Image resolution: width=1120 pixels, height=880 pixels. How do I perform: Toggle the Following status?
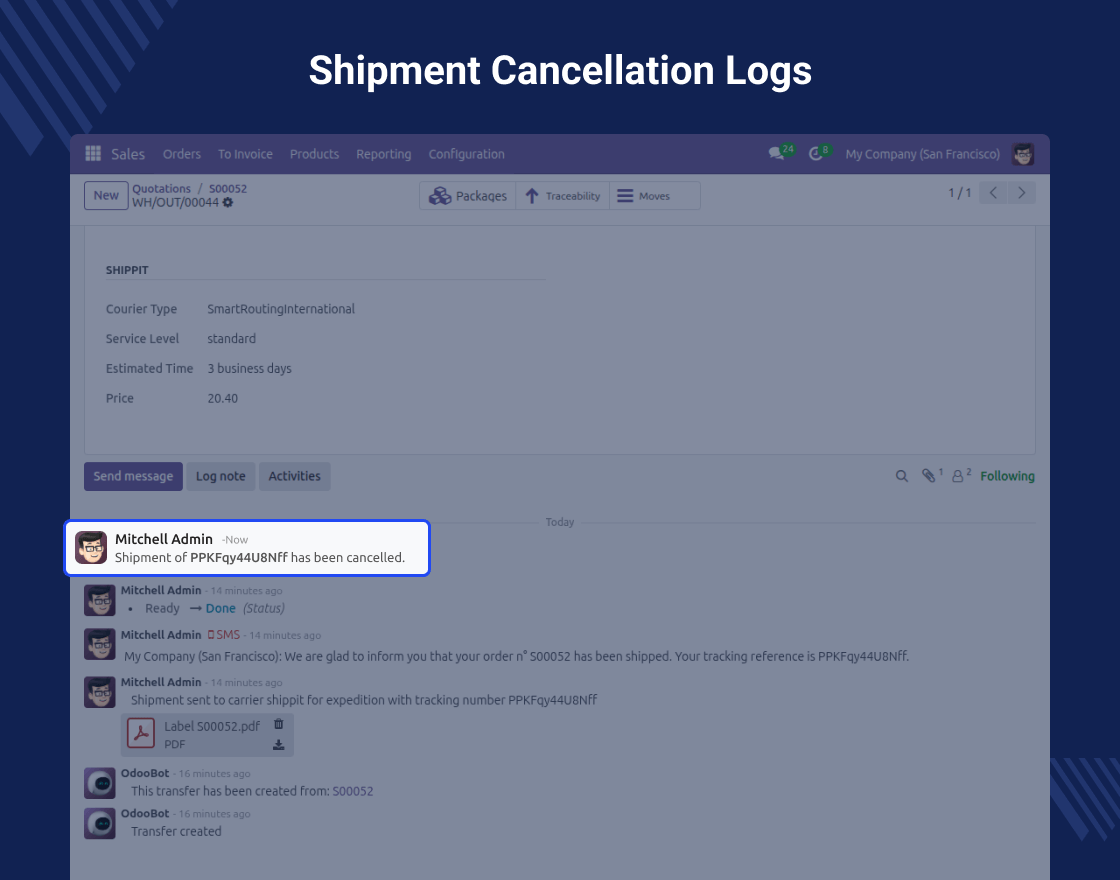(1007, 477)
